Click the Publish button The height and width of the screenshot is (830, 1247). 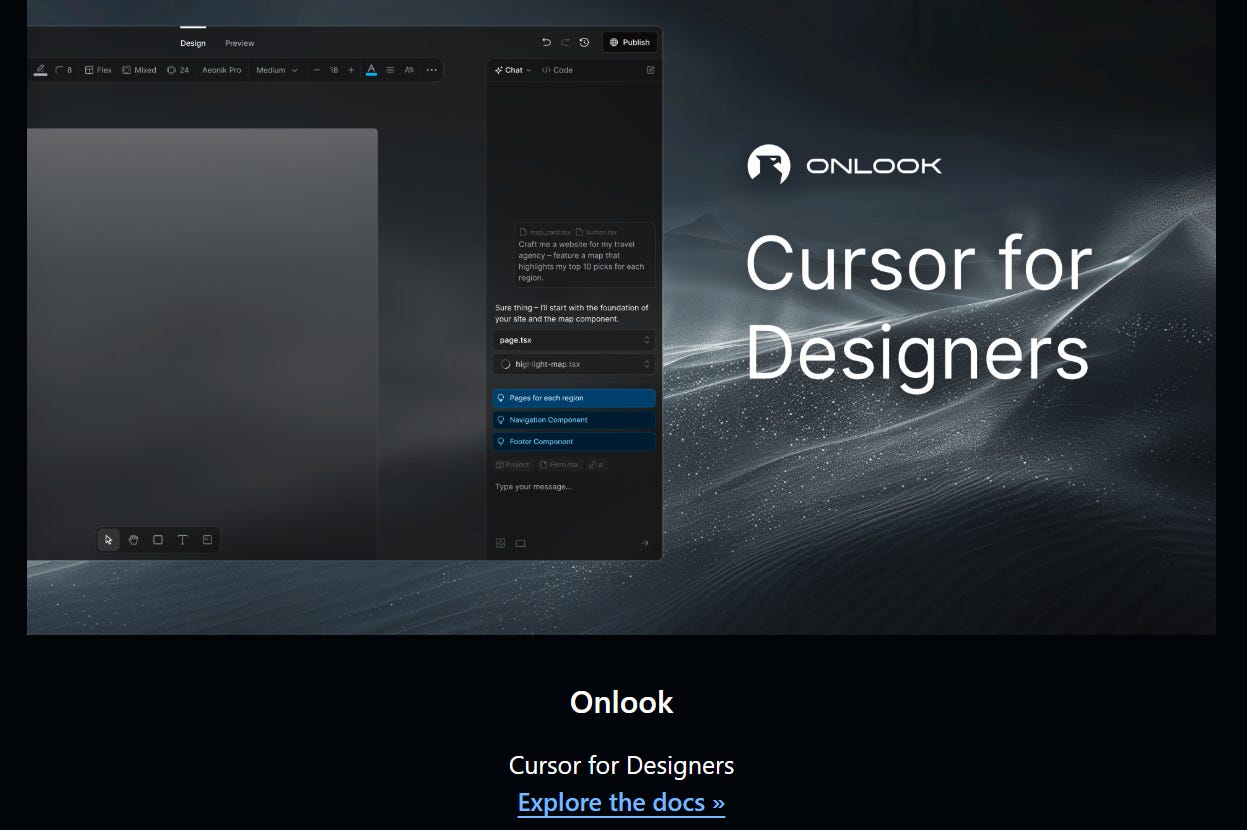coord(630,42)
